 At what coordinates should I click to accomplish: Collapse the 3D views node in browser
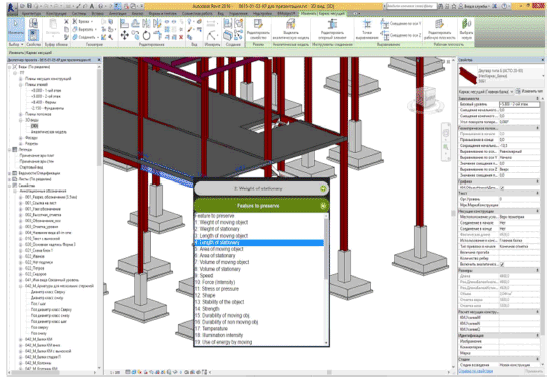coord(21,120)
